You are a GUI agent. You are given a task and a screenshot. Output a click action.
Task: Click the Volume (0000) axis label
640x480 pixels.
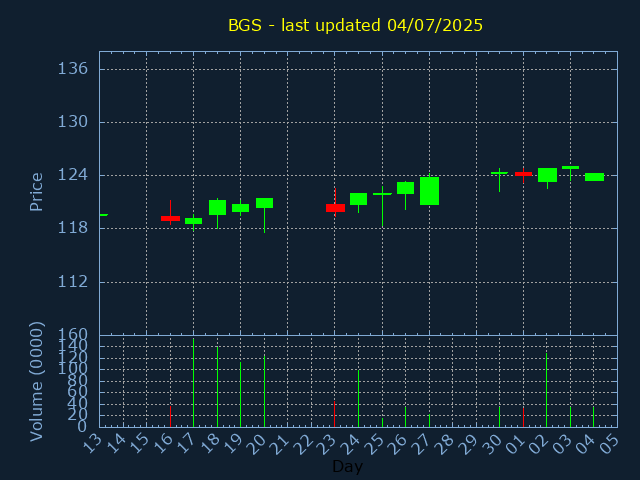[x=36, y=382]
